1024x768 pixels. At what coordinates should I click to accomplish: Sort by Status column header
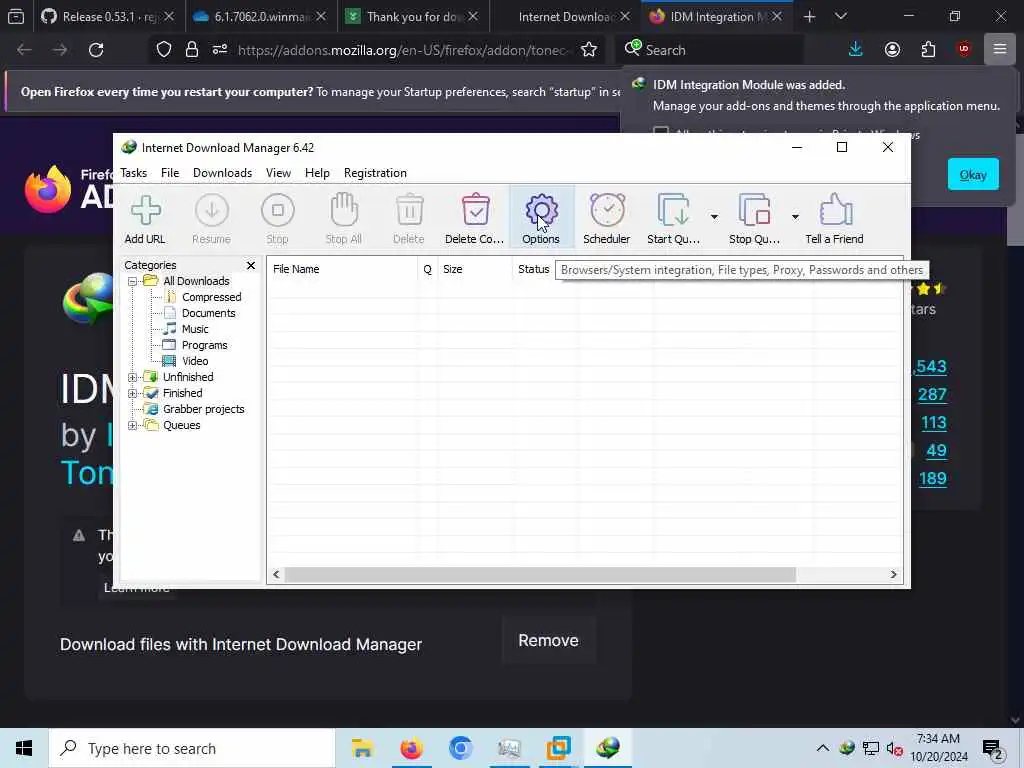[534, 269]
